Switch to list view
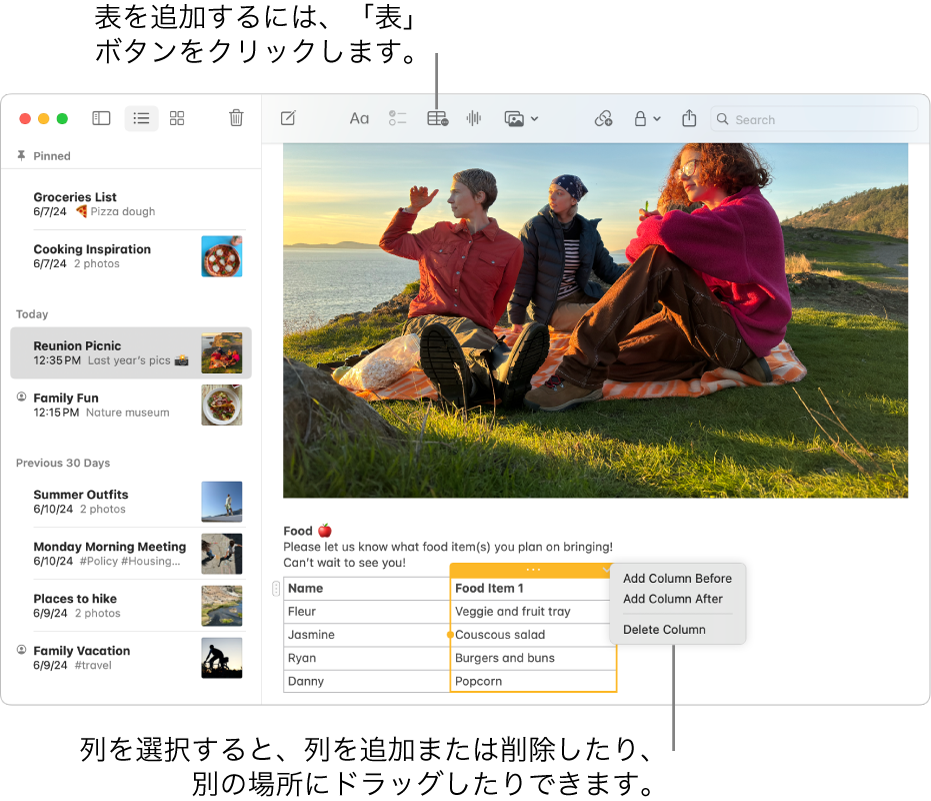931x801 pixels. point(141,118)
